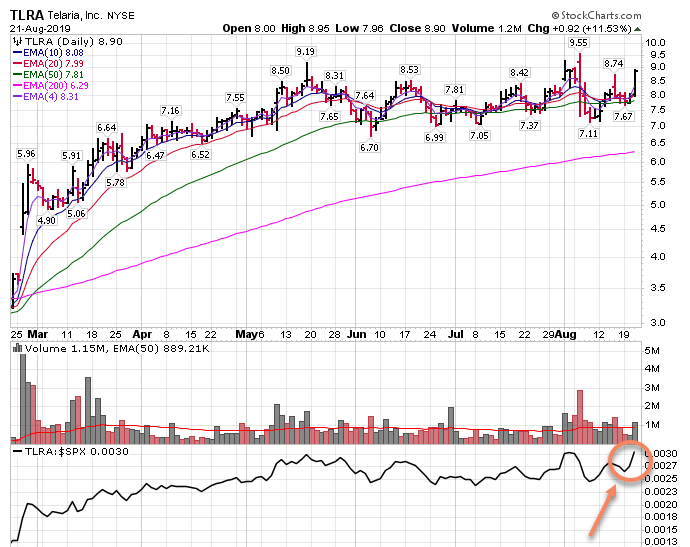Image resolution: width=690 pixels, height=547 pixels.
Task: Click the TLRA:$SPX 0.0030 panel label
Action: (x=77, y=452)
